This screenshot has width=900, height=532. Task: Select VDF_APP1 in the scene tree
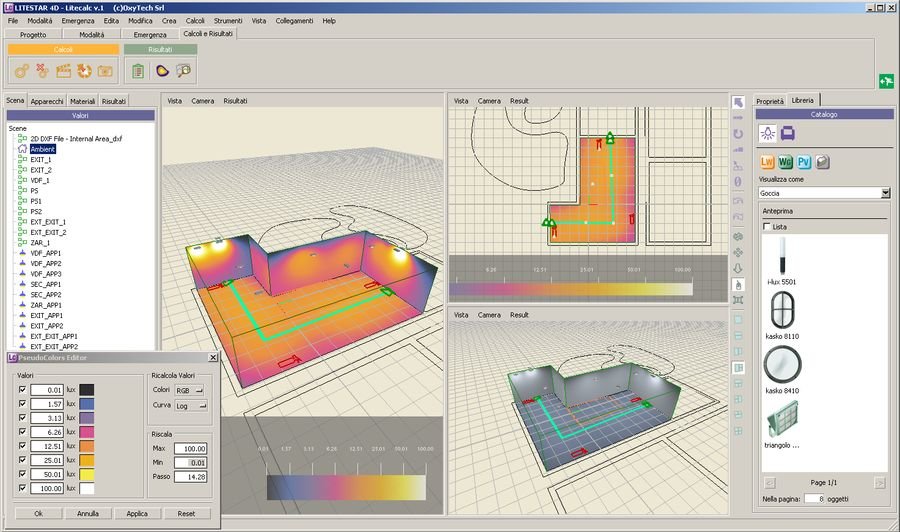click(45, 253)
